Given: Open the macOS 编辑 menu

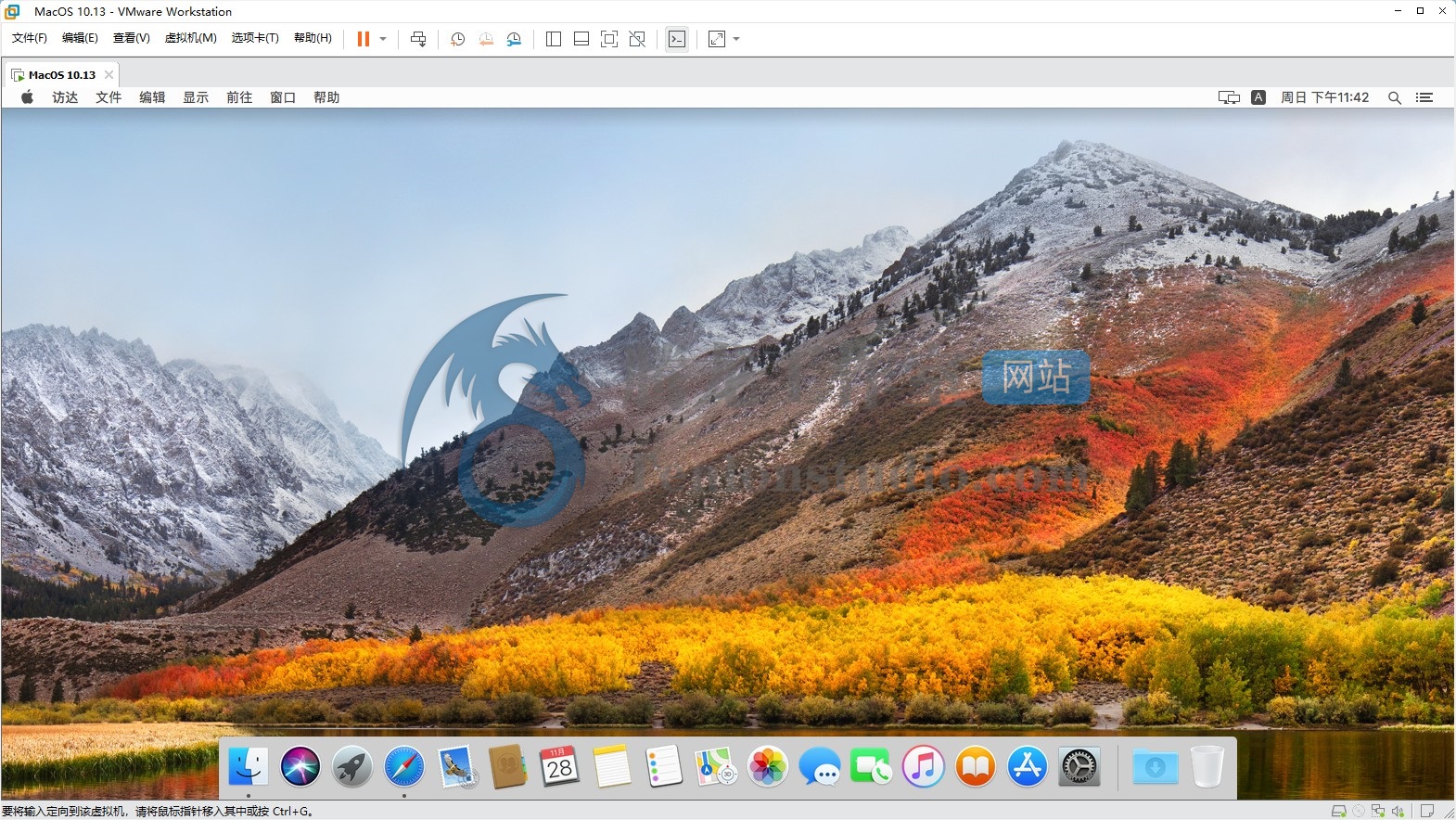Looking at the screenshot, I should (x=152, y=97).
